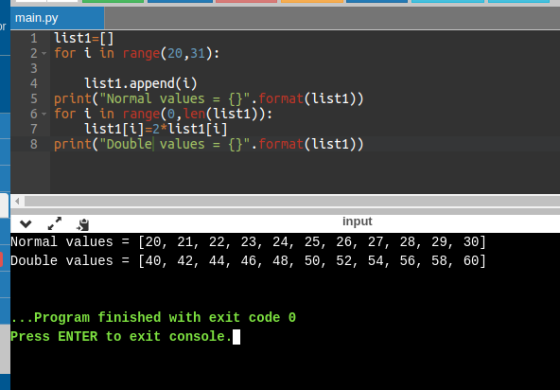Collapse the for loop at line 2

point(44,53)
